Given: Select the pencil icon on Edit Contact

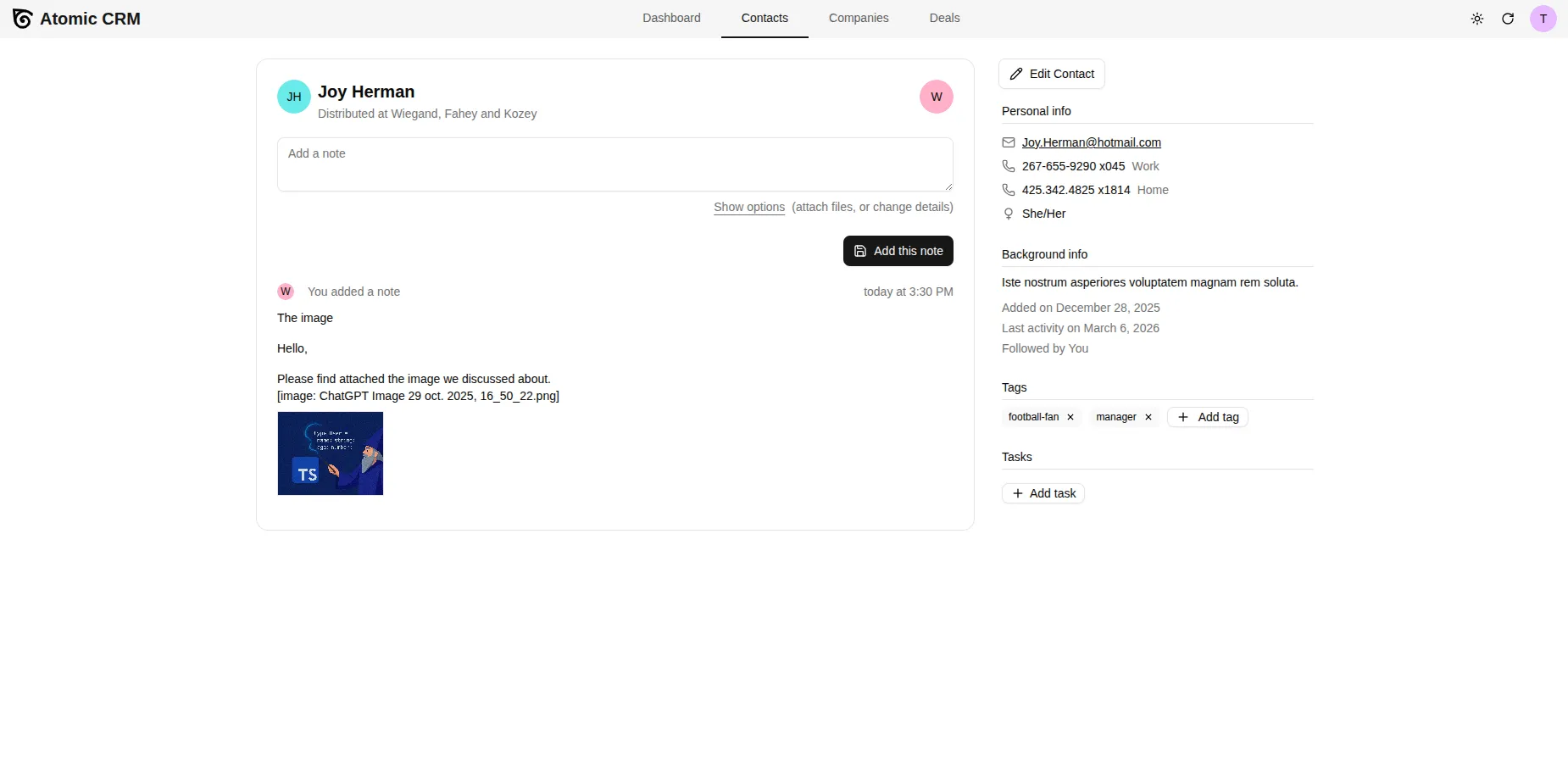Looking at the screenshot, I should [x=1017, y=74].
